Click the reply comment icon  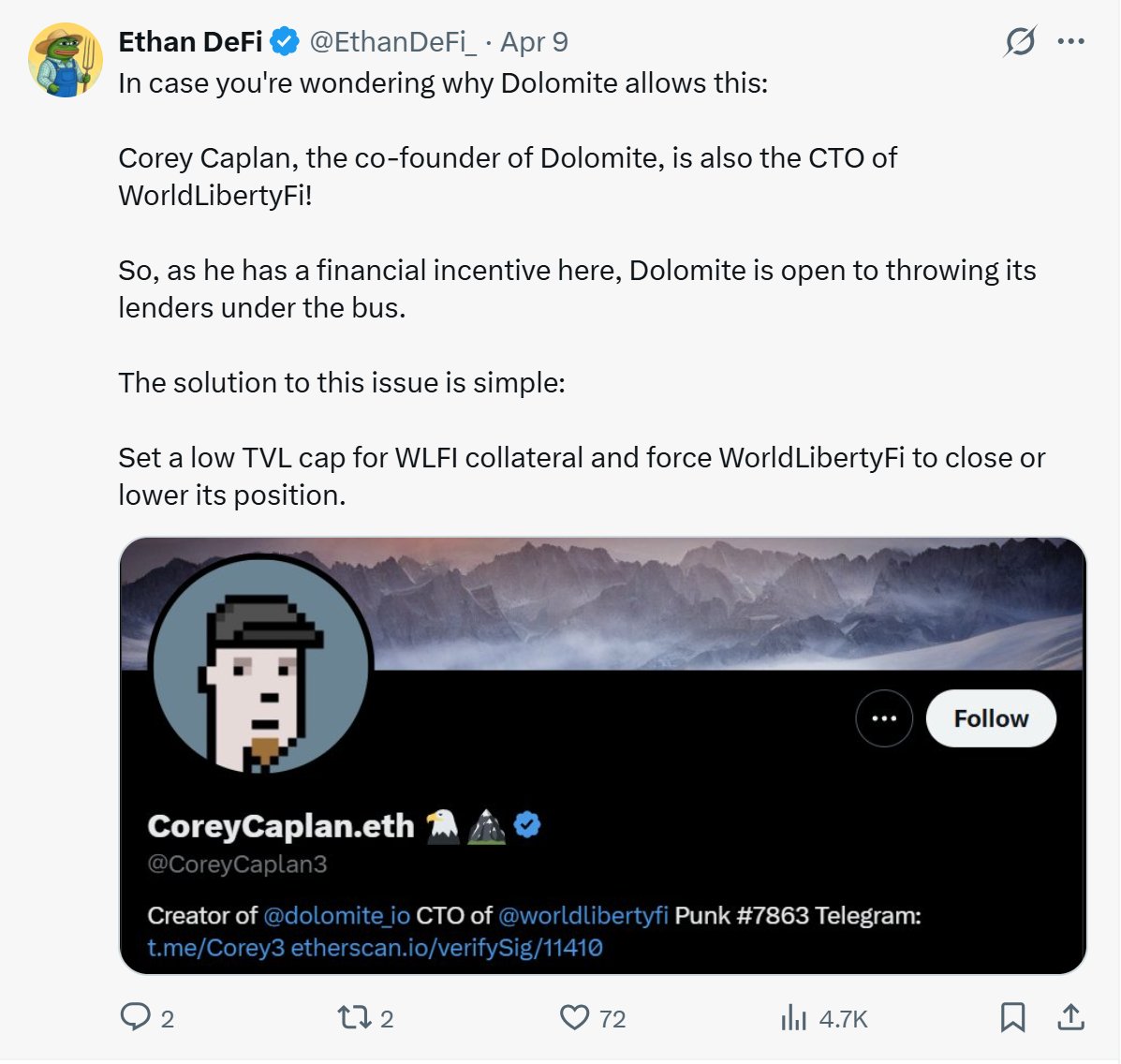(x=136, y=1017)
